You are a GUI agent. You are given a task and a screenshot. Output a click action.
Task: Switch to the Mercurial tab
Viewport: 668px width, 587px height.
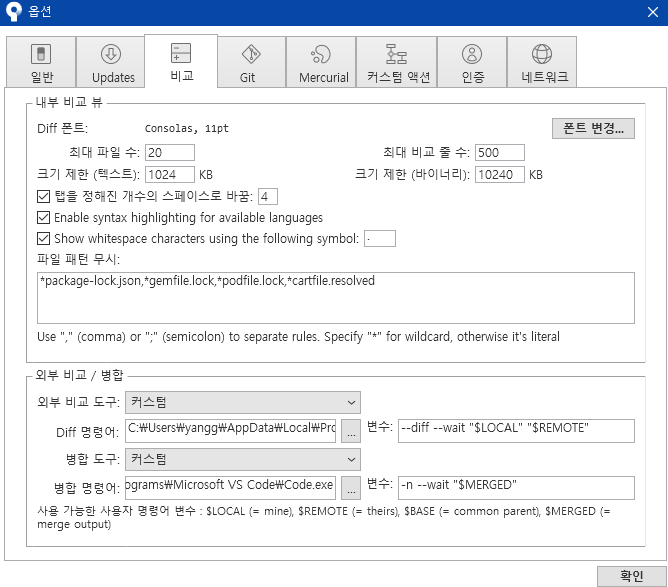tap(321, 62)
